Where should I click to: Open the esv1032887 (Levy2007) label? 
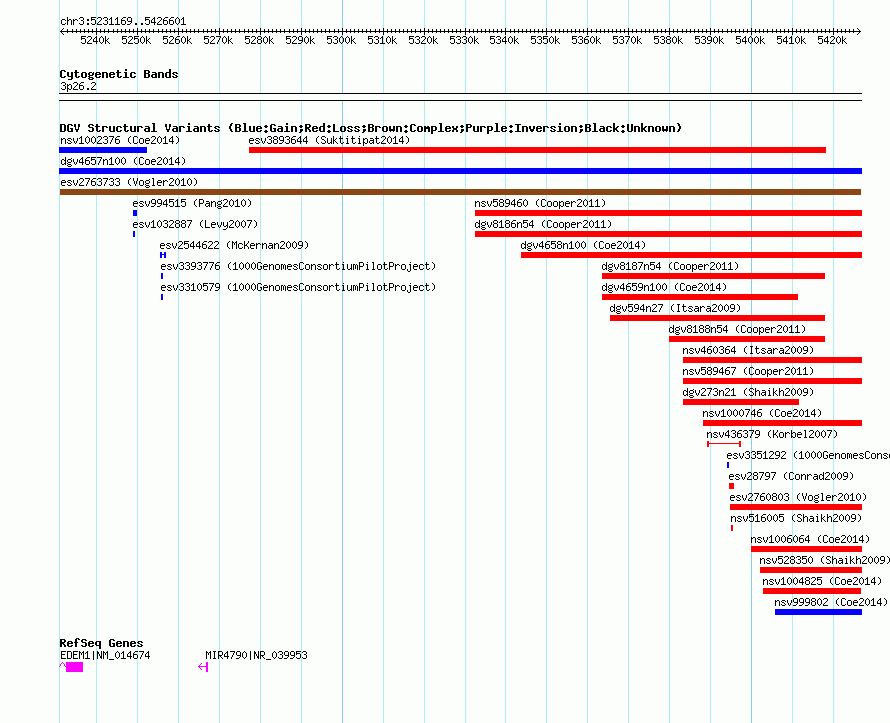click(195, 224)
